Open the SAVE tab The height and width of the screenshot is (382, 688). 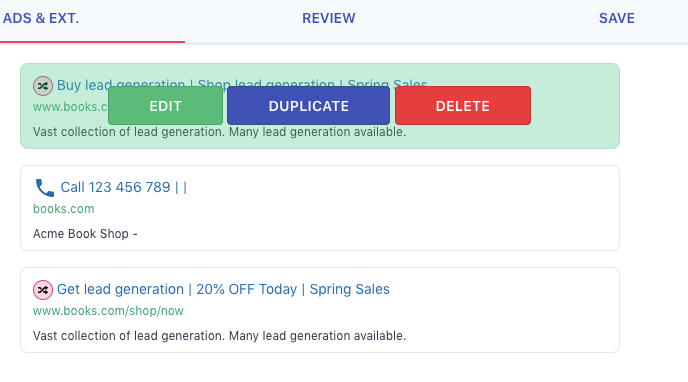point(616,18)
